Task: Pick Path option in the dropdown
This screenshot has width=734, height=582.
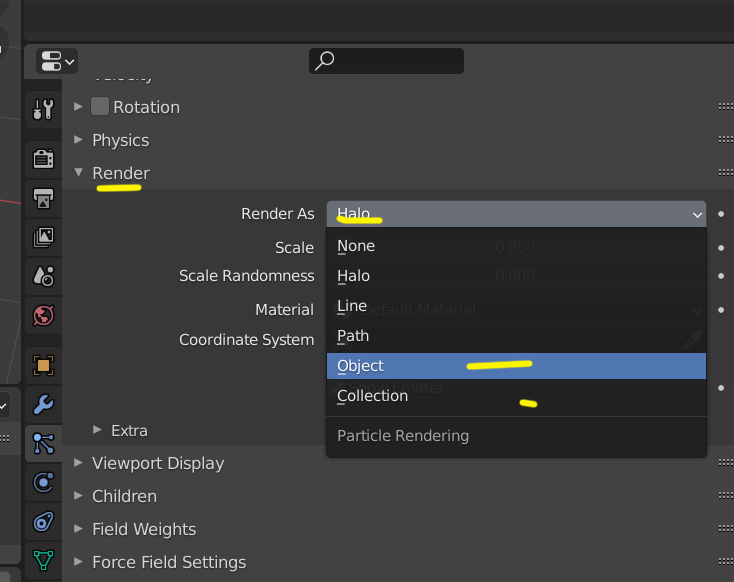Action: [354, 336]
